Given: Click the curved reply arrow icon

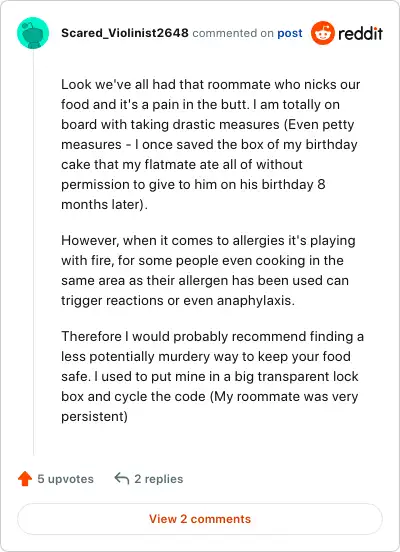Looking at the screenshot, I should point(122,478).
